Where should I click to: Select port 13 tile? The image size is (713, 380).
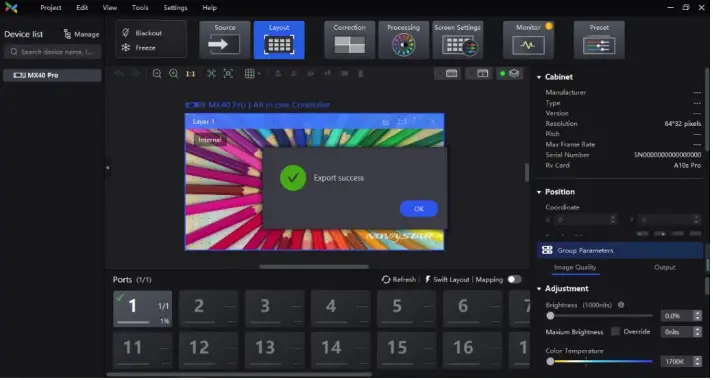click(x=276, y=351)
